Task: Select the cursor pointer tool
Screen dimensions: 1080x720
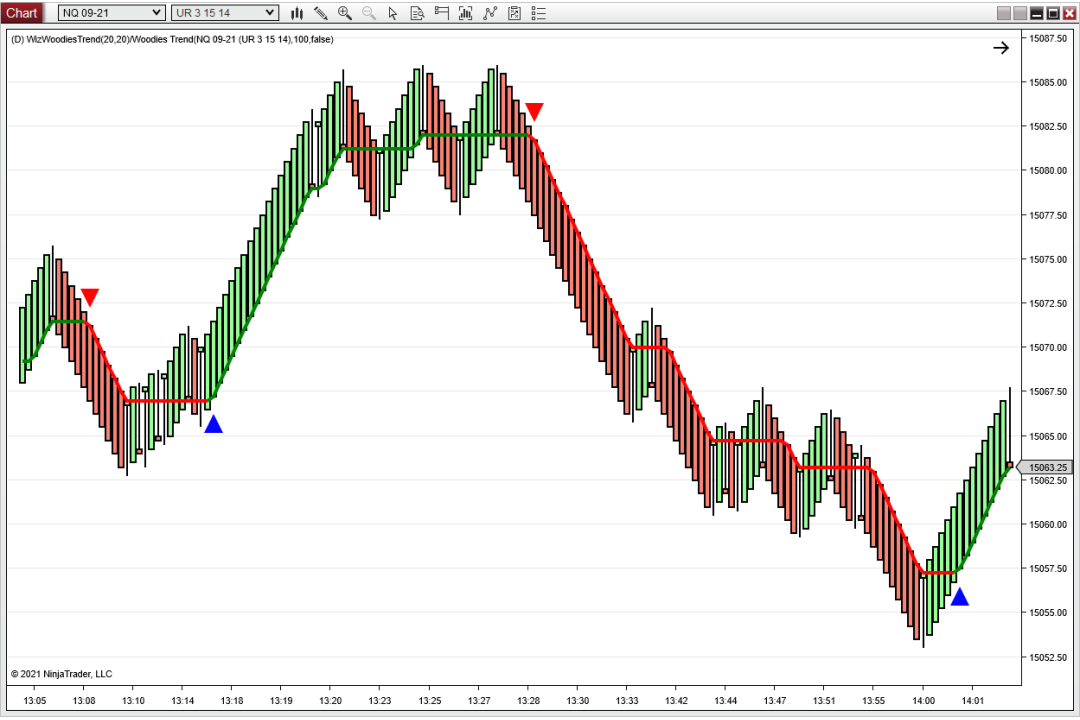Action: pos(393,13)
